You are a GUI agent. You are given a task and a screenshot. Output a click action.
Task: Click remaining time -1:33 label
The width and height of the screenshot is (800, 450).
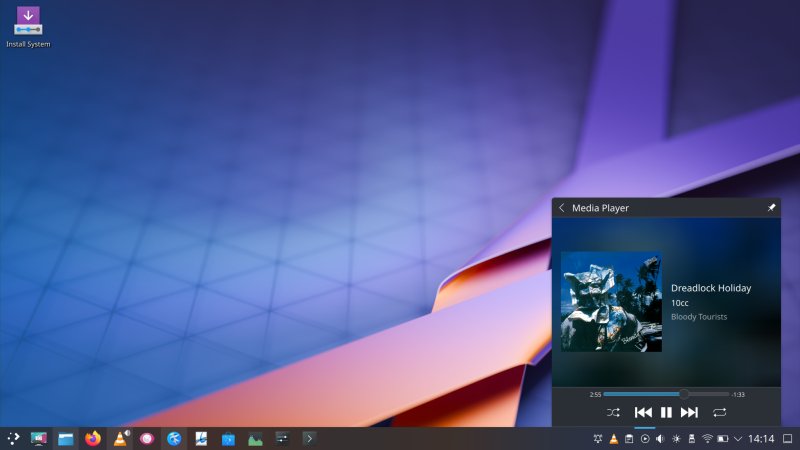click(x=738, y=394)
